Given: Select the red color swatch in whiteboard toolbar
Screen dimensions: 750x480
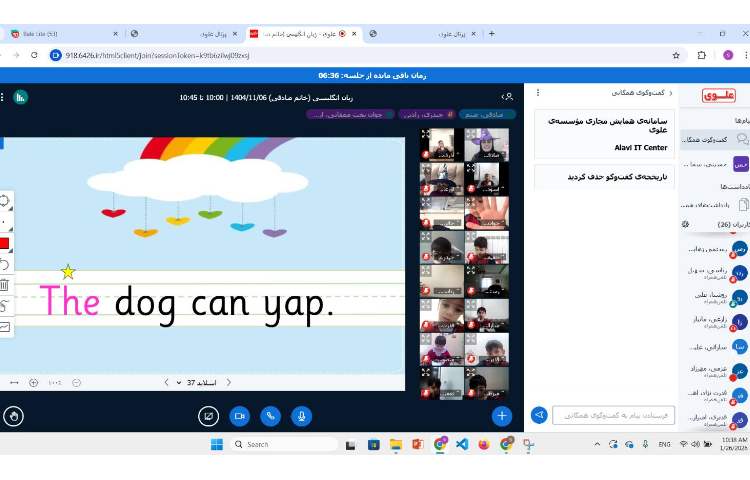Looking at the screenshot, I should (x=5, y=243).
